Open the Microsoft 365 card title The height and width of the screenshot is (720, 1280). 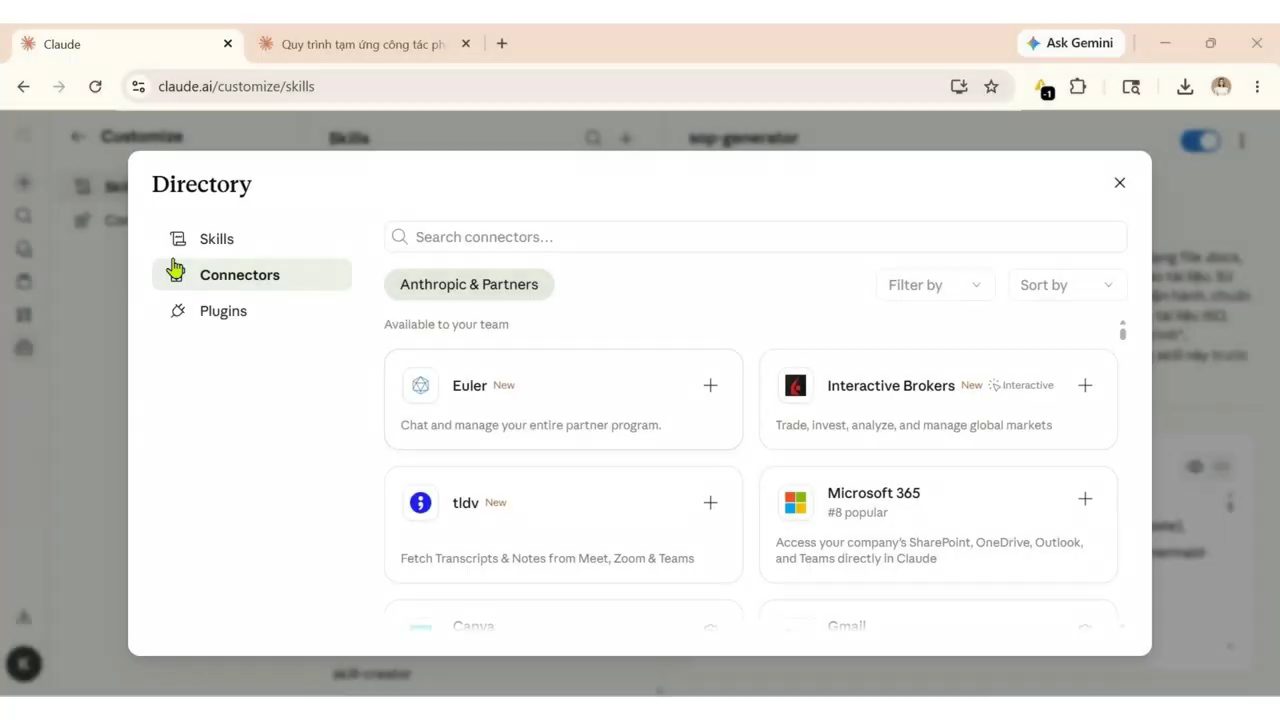[x=873, y=493]
